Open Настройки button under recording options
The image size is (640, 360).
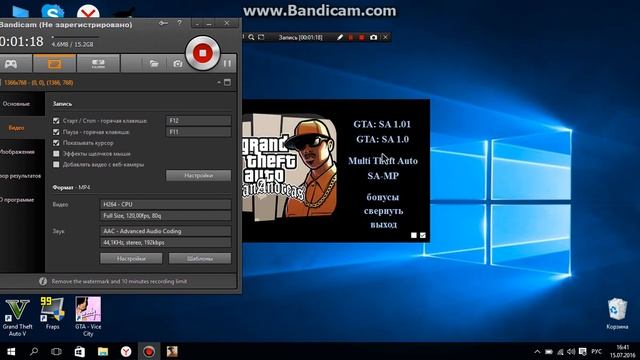(198, 176)
